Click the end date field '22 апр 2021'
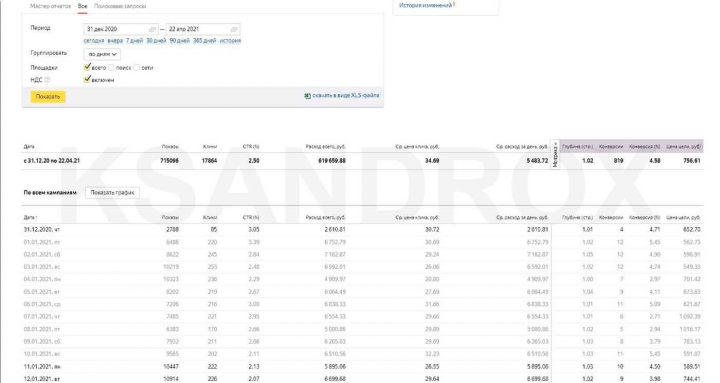Screen dimensions: 720x383 pyautogui.click(x=203, y=29)
